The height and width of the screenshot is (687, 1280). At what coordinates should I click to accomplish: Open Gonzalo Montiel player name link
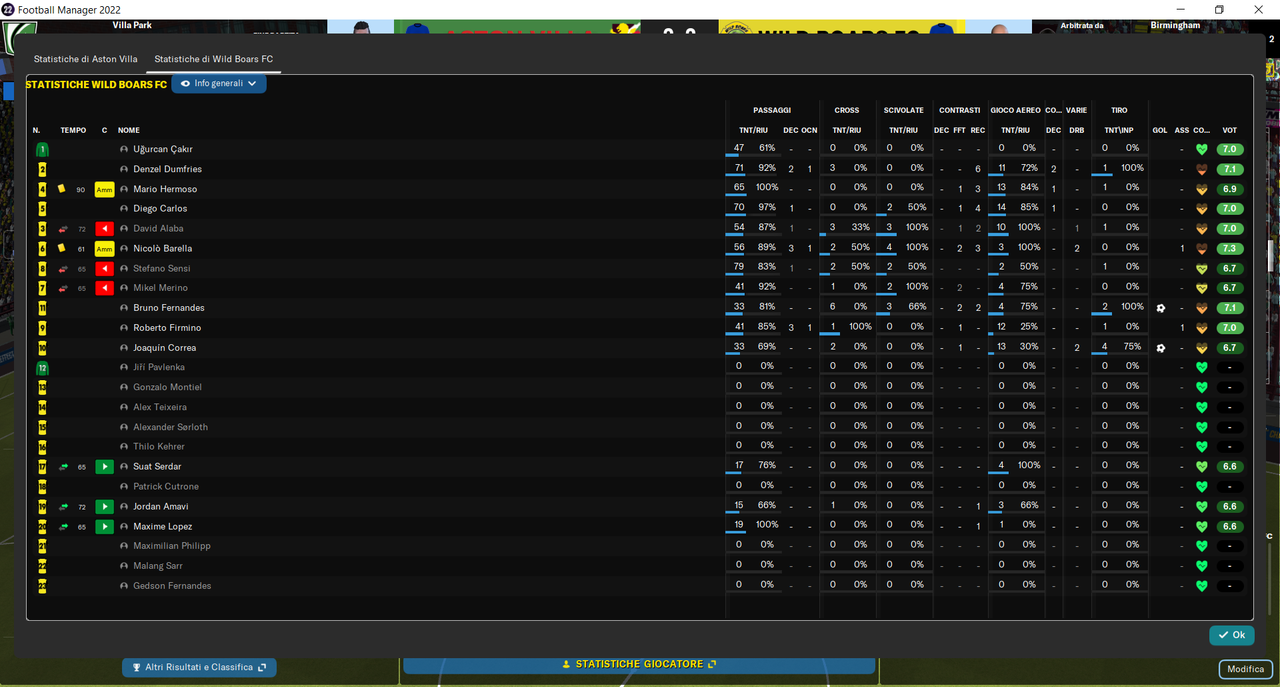coord(168,387)
